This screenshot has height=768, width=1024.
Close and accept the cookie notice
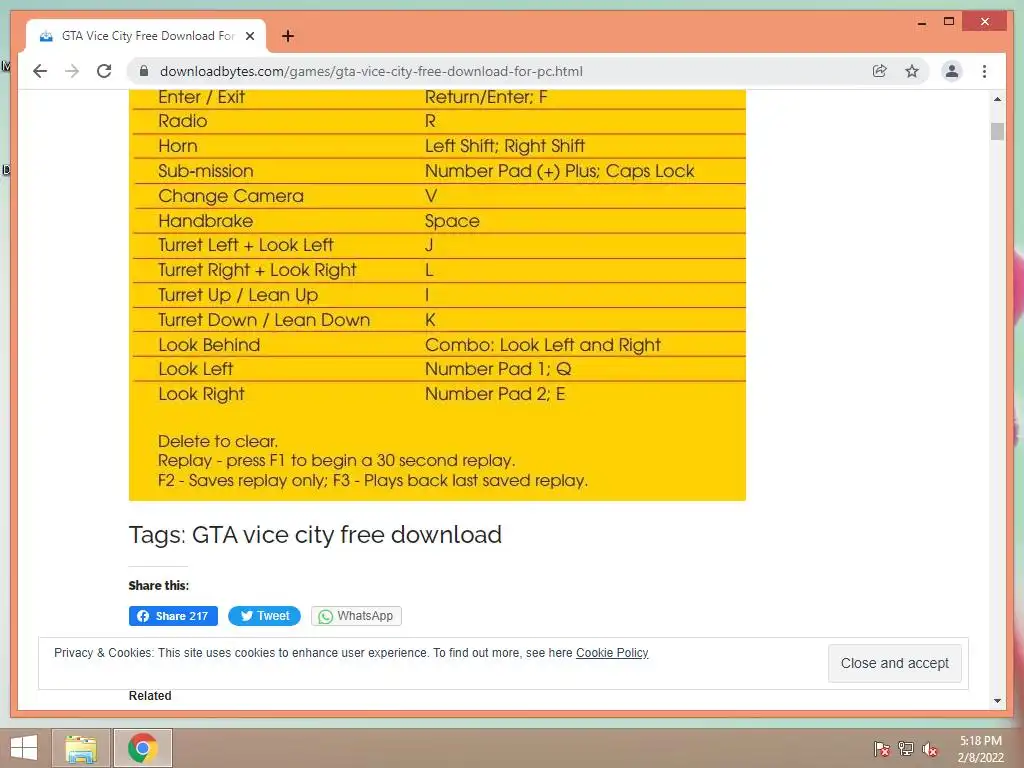tap(895, 663)
